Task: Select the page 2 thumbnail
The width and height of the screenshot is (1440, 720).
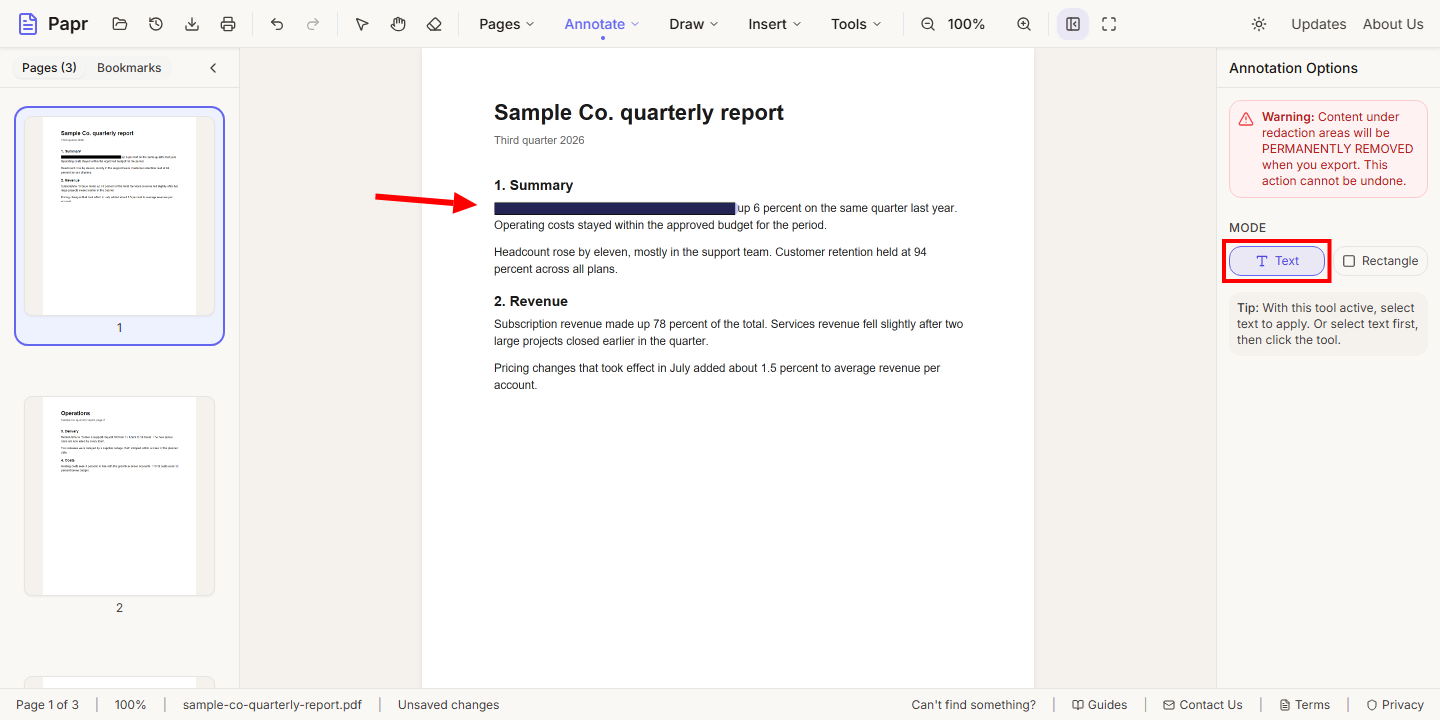Action: tap(119, 496)
